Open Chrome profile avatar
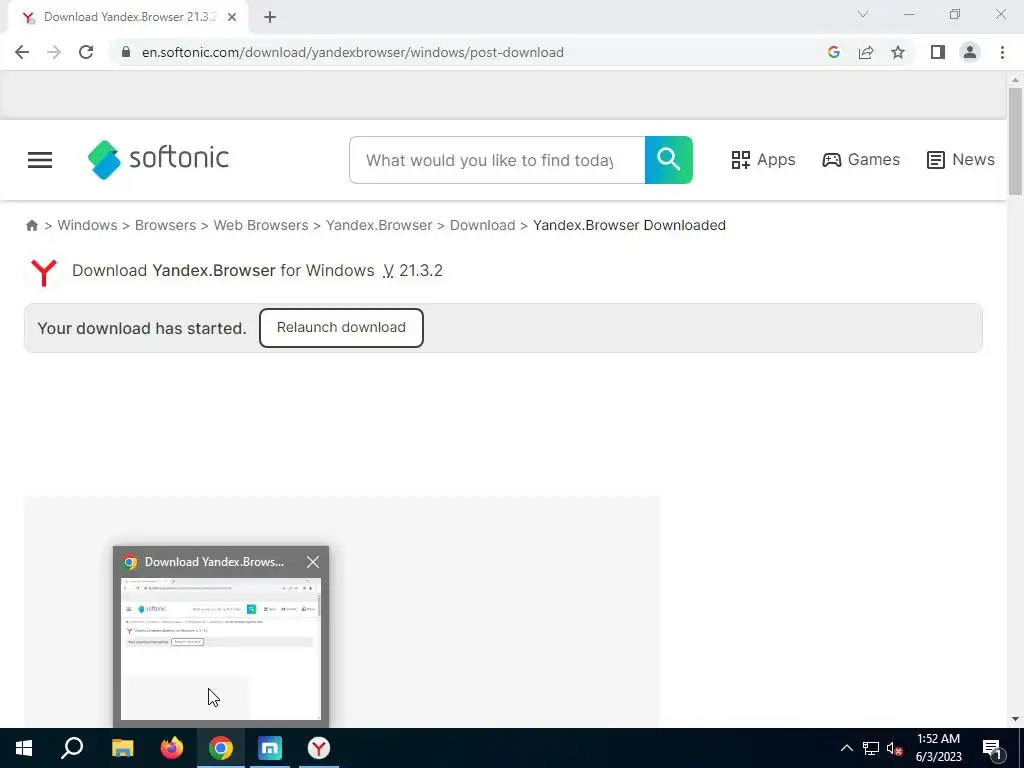The width and height of the screenshot is (1024, 768). (970, 52)
